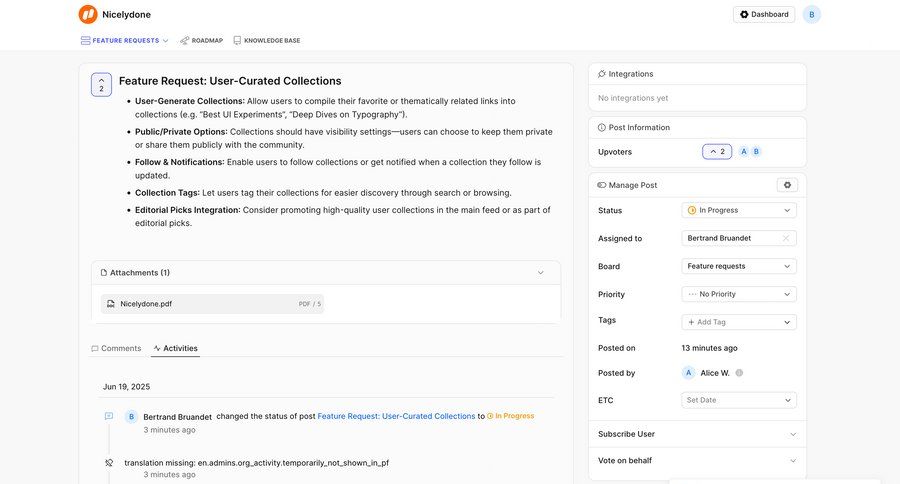Click the post title User-Curated Collections

[230, 81]
